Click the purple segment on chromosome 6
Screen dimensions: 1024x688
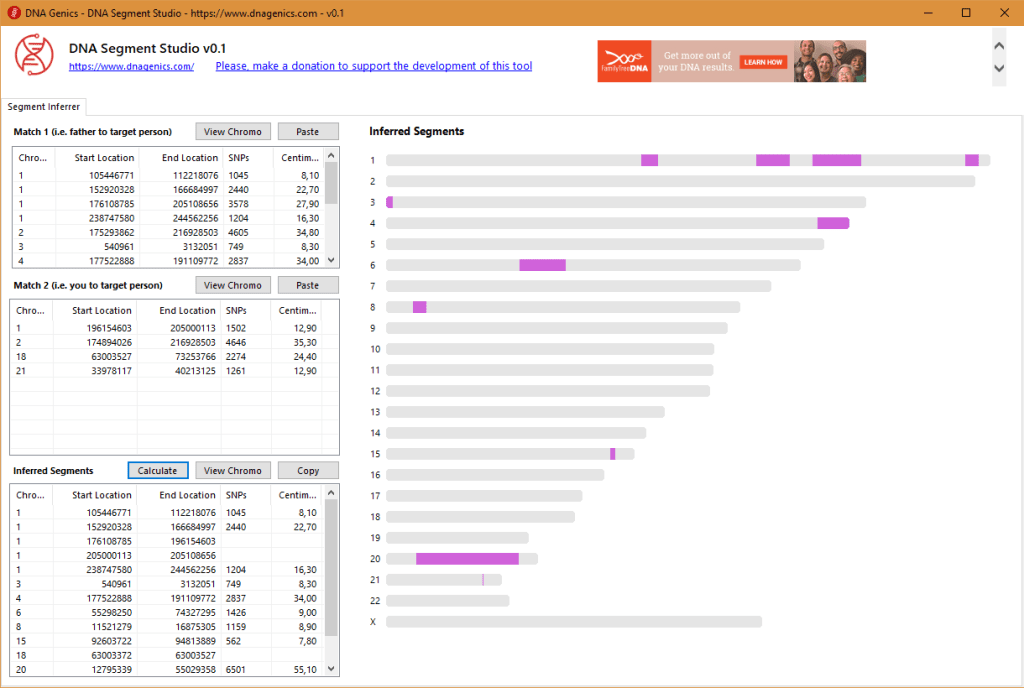pyautogui.click(x=542, y=265)
